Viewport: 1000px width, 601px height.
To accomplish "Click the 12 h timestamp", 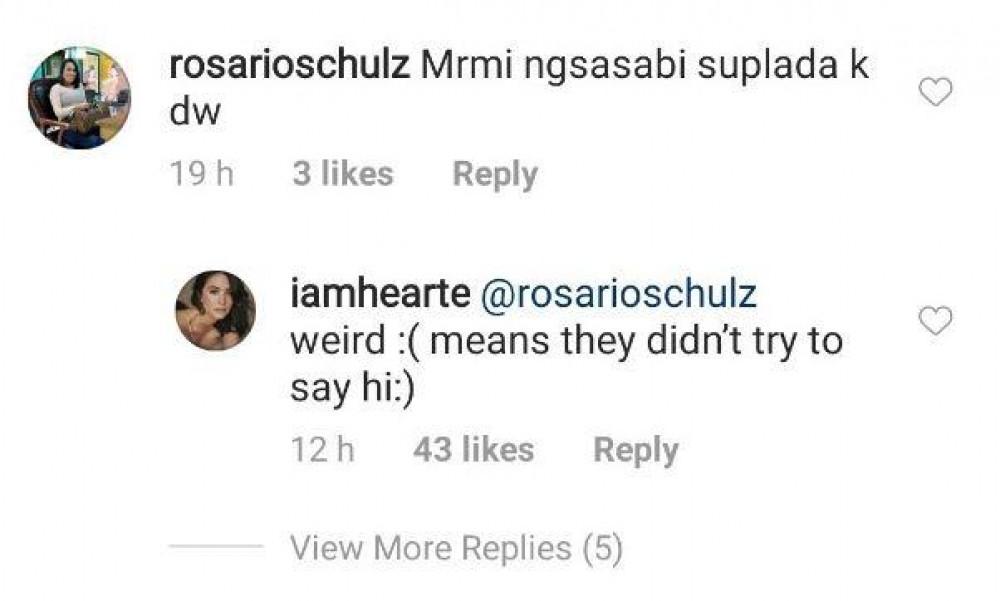I will coord(322,450).
